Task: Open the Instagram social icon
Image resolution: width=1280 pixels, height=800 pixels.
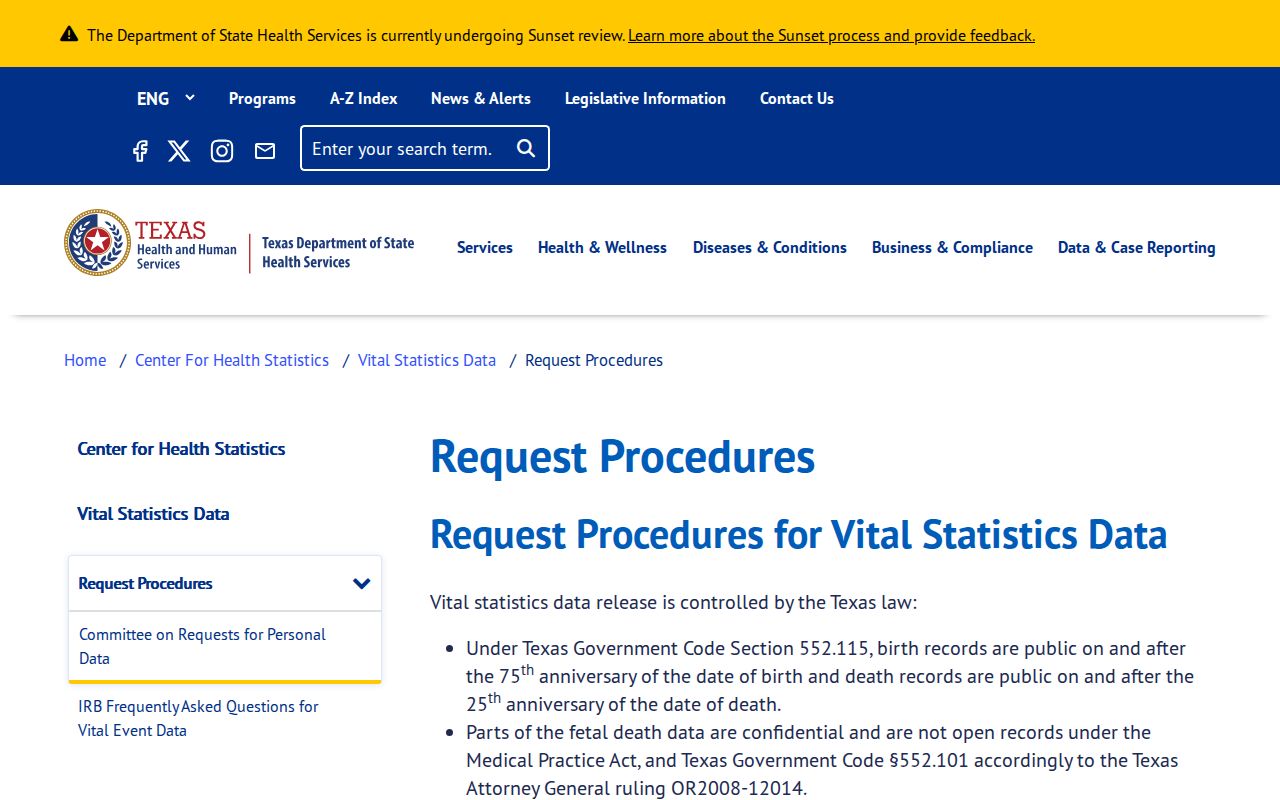Action: [222, 151]
